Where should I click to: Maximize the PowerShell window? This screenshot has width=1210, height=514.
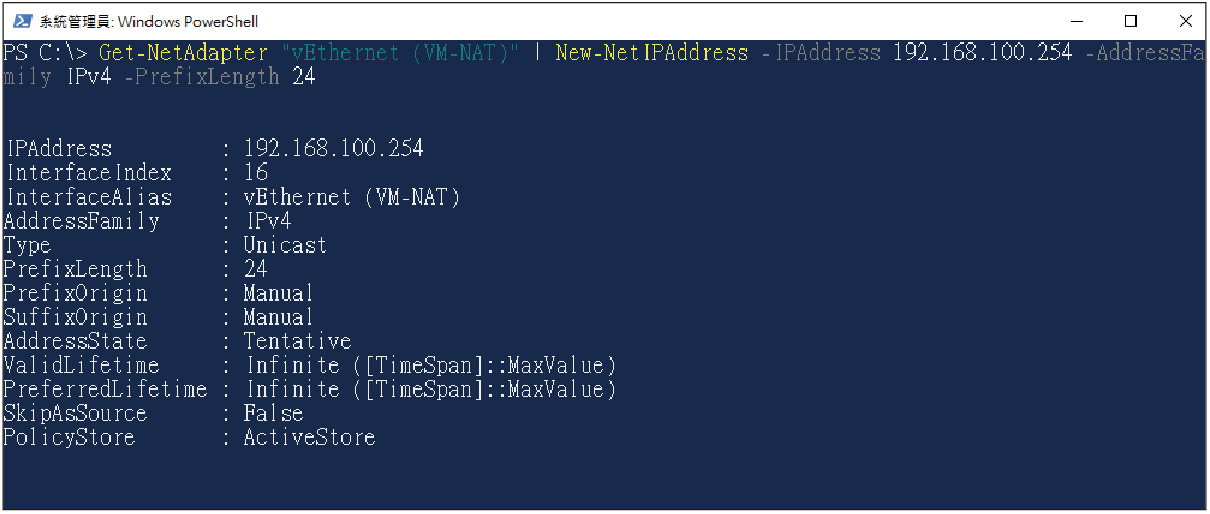pyautogui.click(x=1130, y=21)
